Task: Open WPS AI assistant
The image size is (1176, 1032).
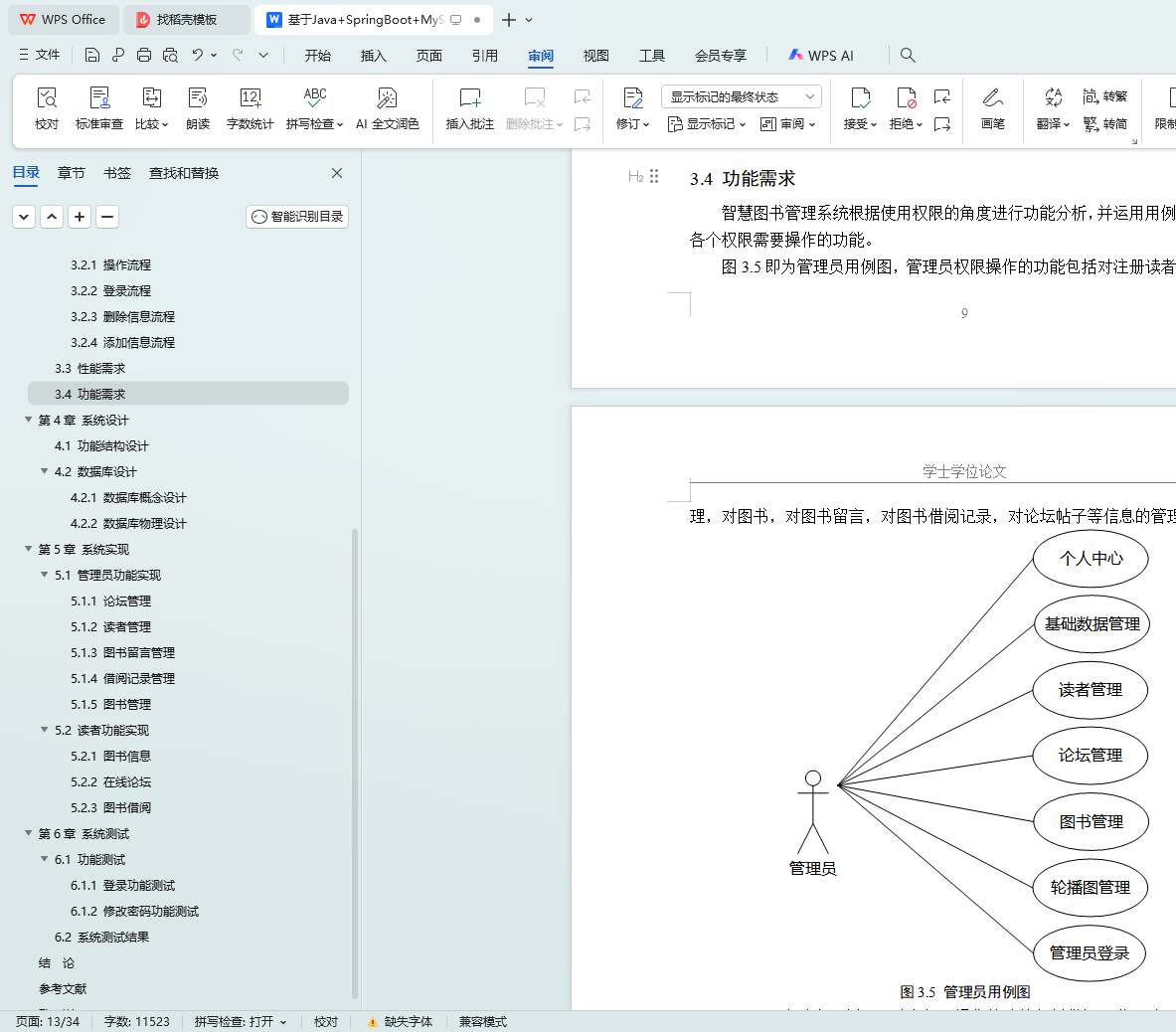Action: tap(820, 56)
